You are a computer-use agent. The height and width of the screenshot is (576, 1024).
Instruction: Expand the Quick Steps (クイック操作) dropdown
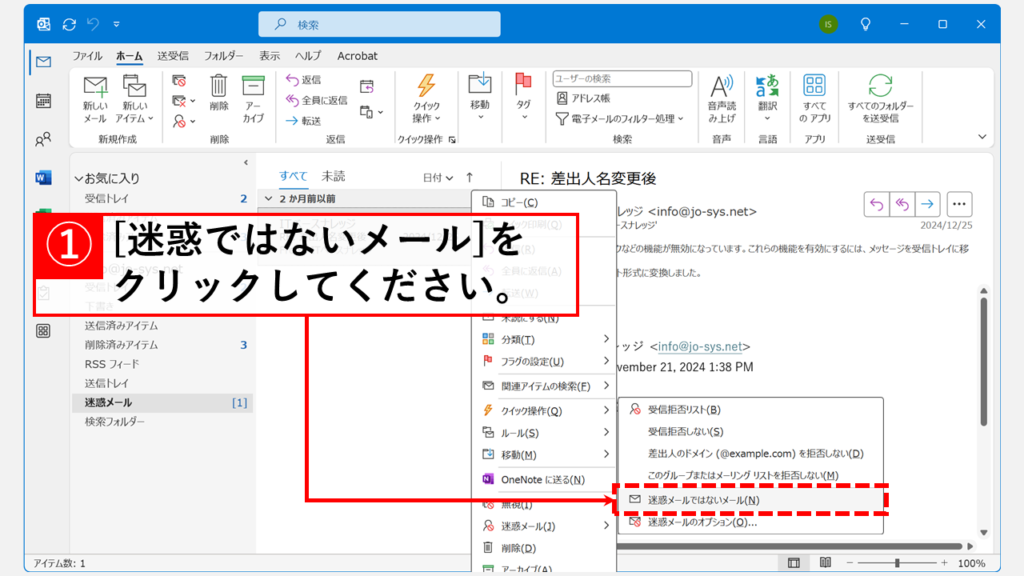(427, 98)
